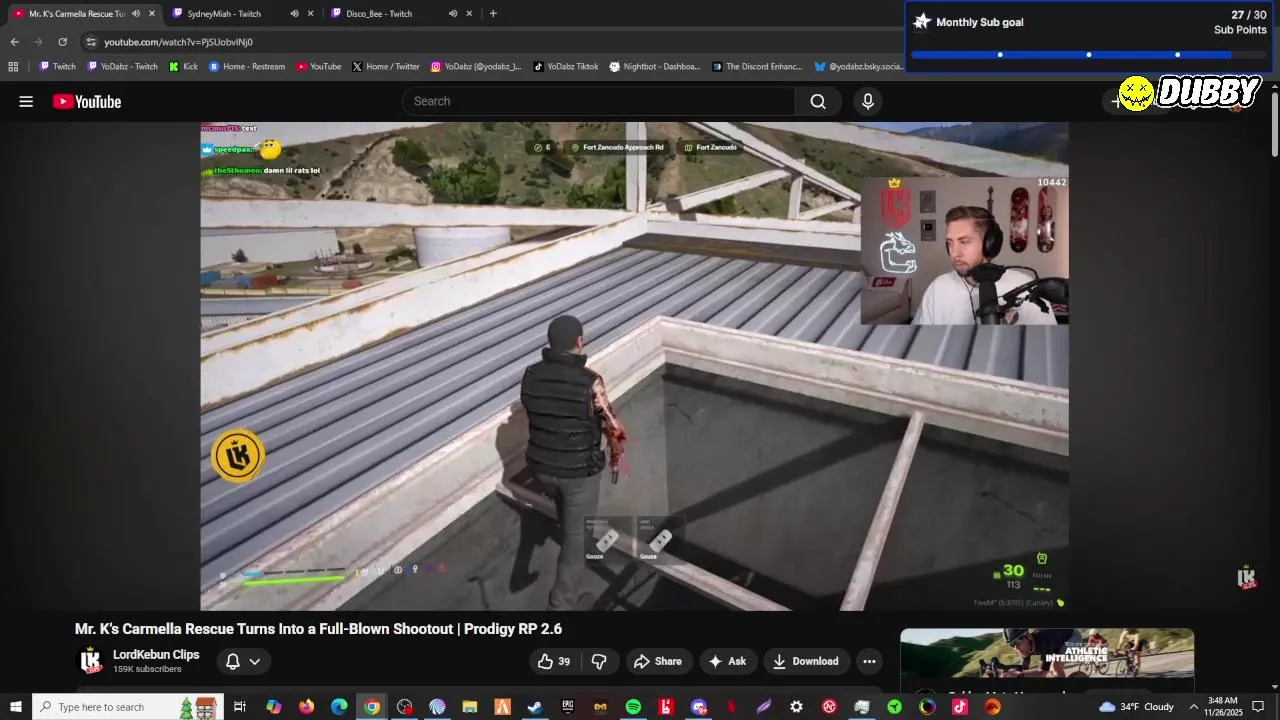The height and width of the screenshot is (720, 1280).
Task: Open the YoDabz - Twitch bookmark
Action: pos(122,67)
